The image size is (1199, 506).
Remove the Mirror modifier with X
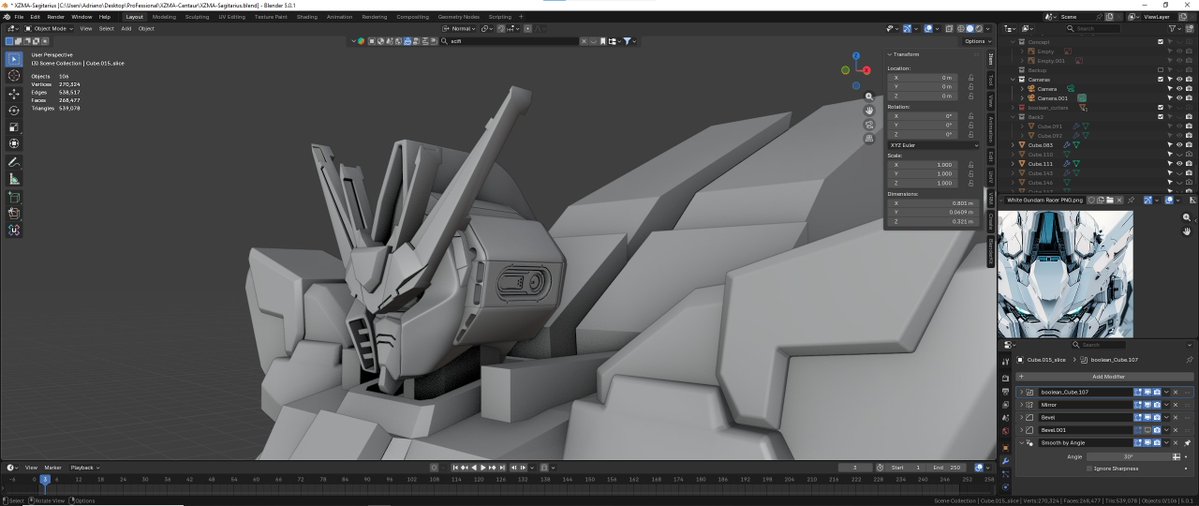pyautogui.click(x=1175, y=404)
